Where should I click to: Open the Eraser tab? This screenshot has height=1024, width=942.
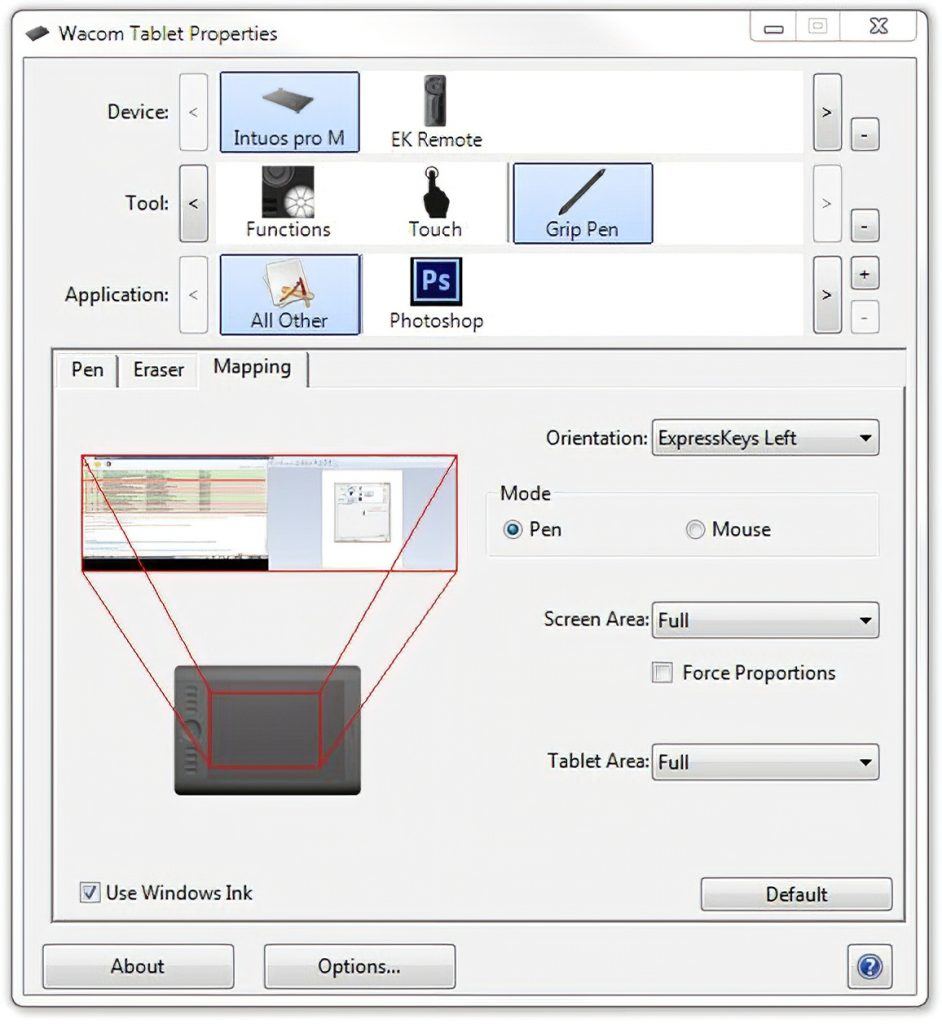click(158, 370)
